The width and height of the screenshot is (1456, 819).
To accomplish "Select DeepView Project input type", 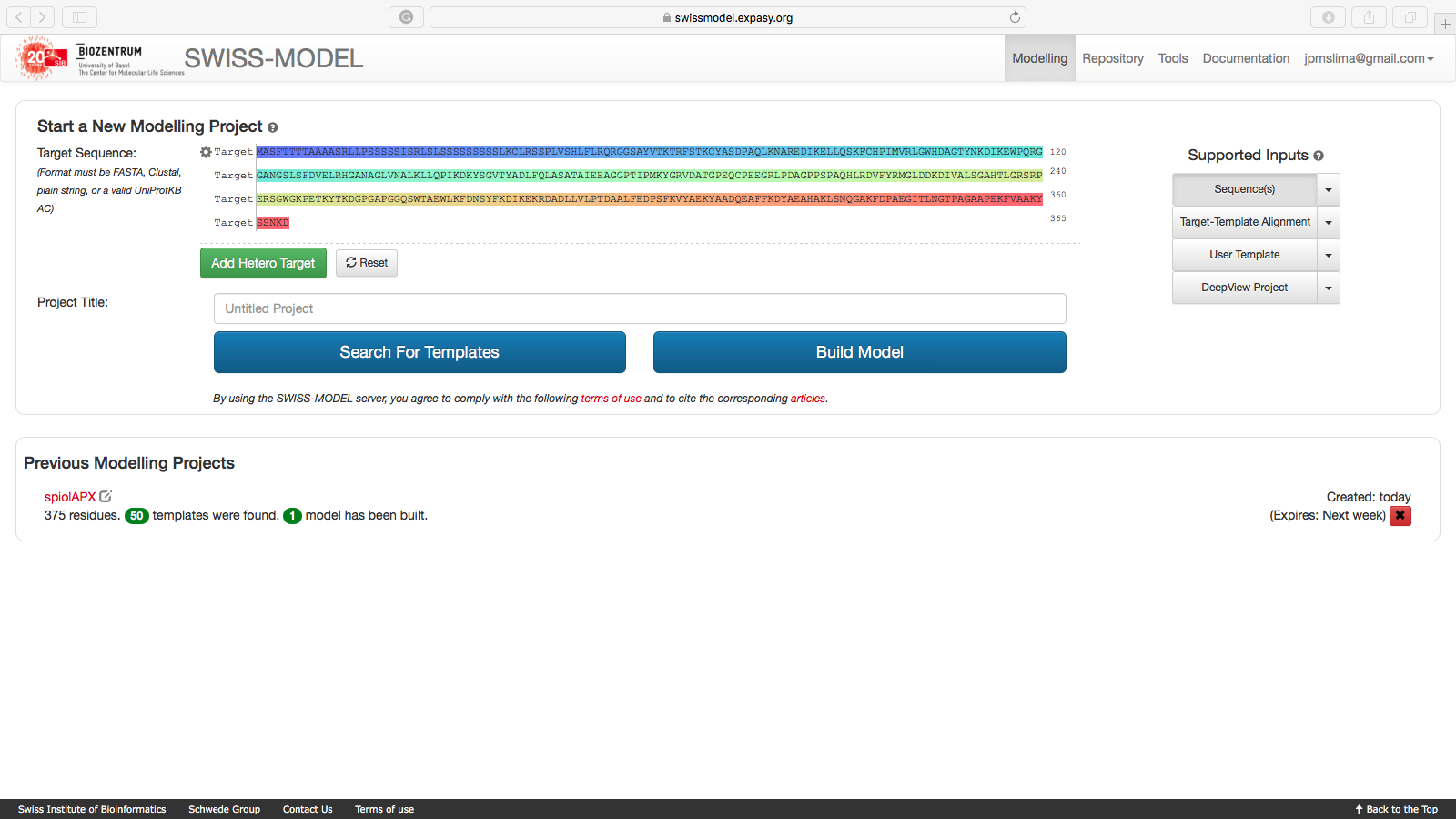I will [1244, 288].
